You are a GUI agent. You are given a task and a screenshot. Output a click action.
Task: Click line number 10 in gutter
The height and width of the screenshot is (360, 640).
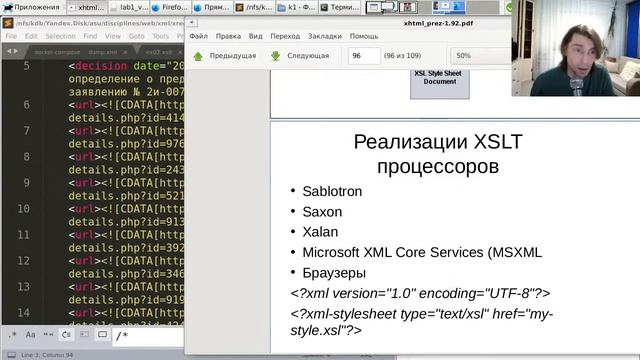tap(23, 209)
